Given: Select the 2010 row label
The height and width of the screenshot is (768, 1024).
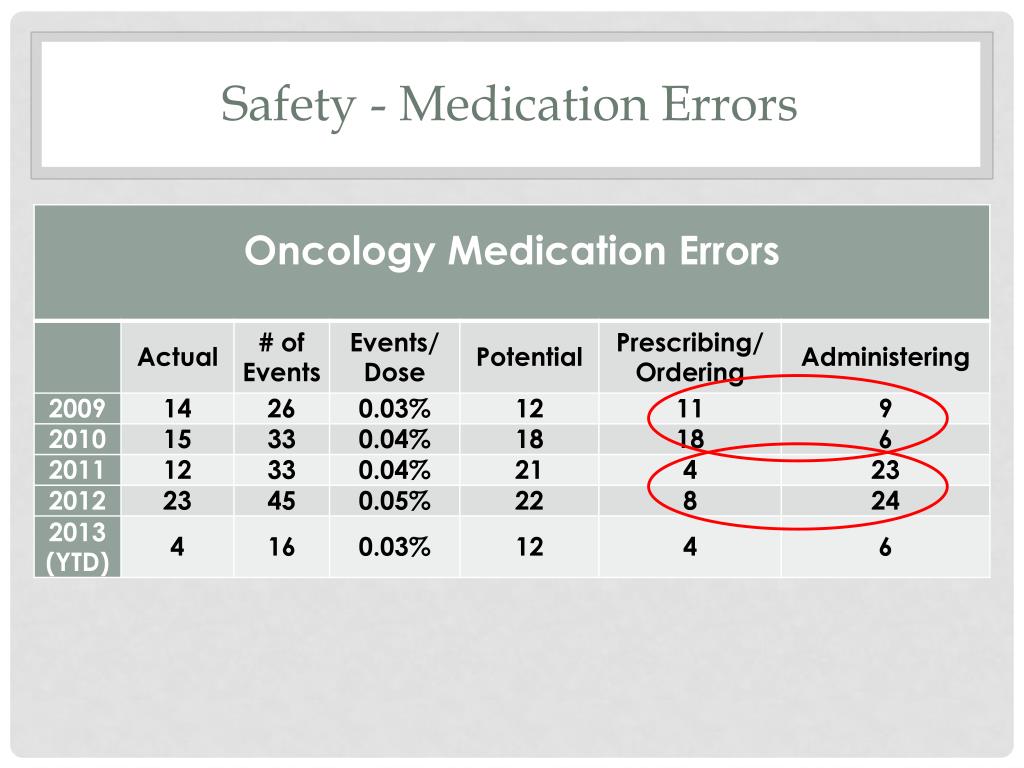Looking at the screenshot, I should click(x=78, y=439).
